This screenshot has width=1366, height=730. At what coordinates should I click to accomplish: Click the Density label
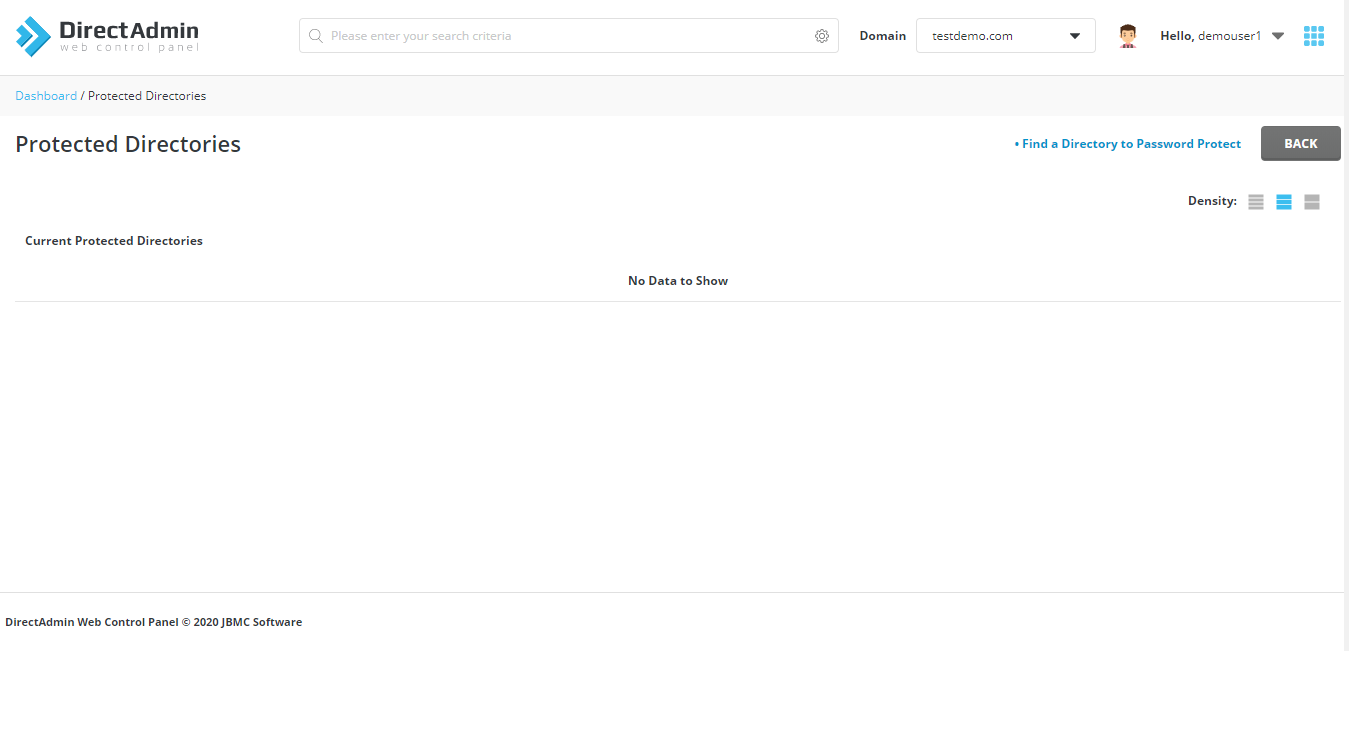pyautogui.click(x=1212, y=201)
